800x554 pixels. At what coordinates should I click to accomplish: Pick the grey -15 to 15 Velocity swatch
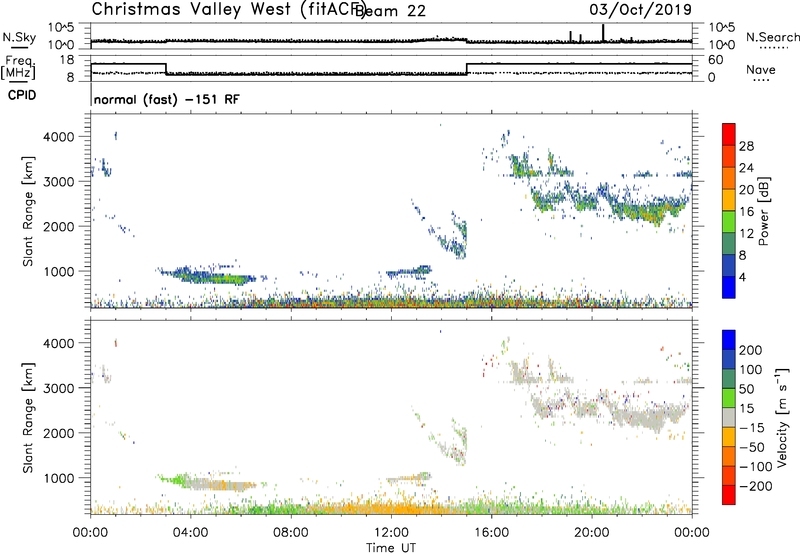(x=729, y=417)
